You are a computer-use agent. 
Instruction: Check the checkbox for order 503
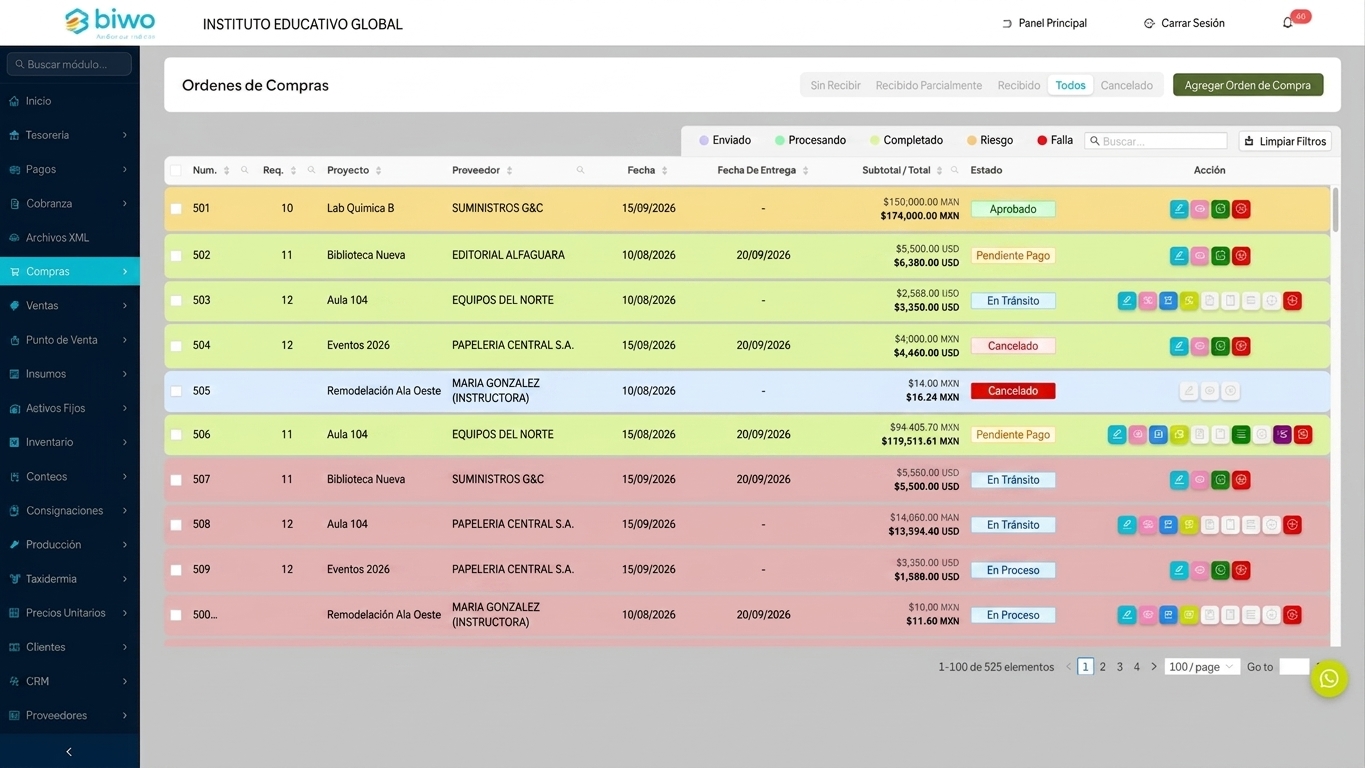click(x=176, y=301)
